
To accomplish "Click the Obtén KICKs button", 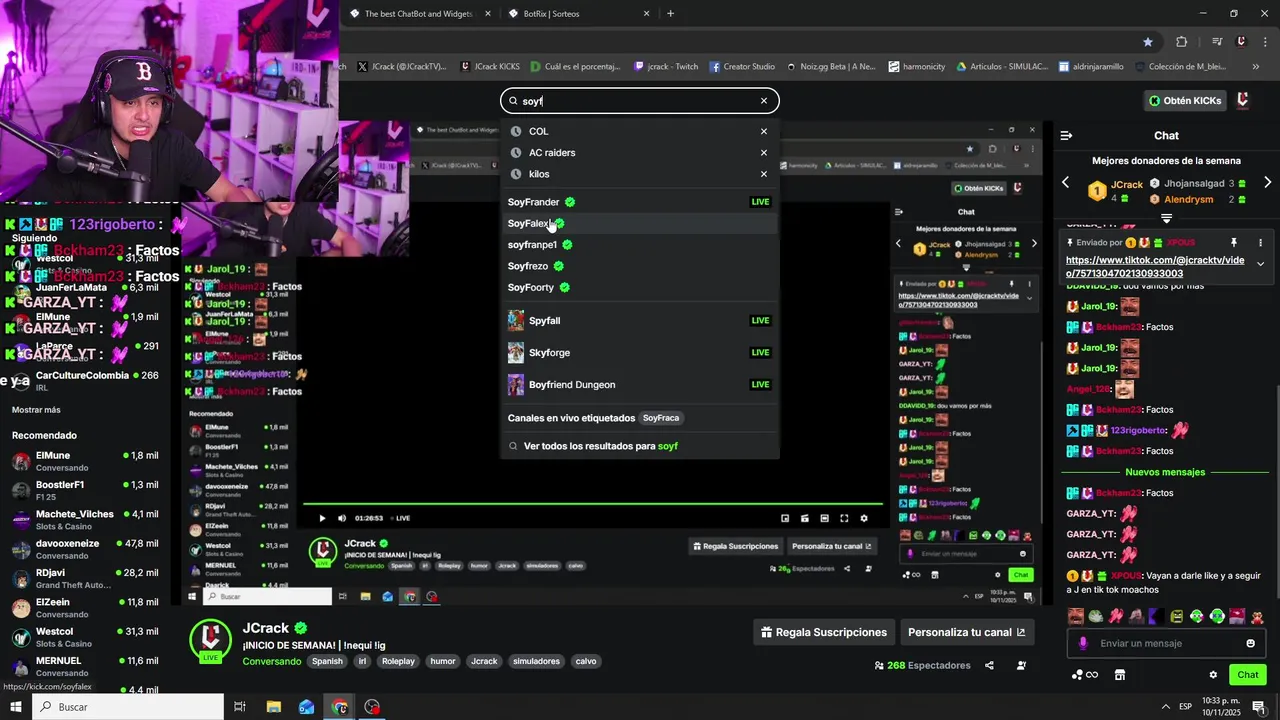I will point(1185,101).
